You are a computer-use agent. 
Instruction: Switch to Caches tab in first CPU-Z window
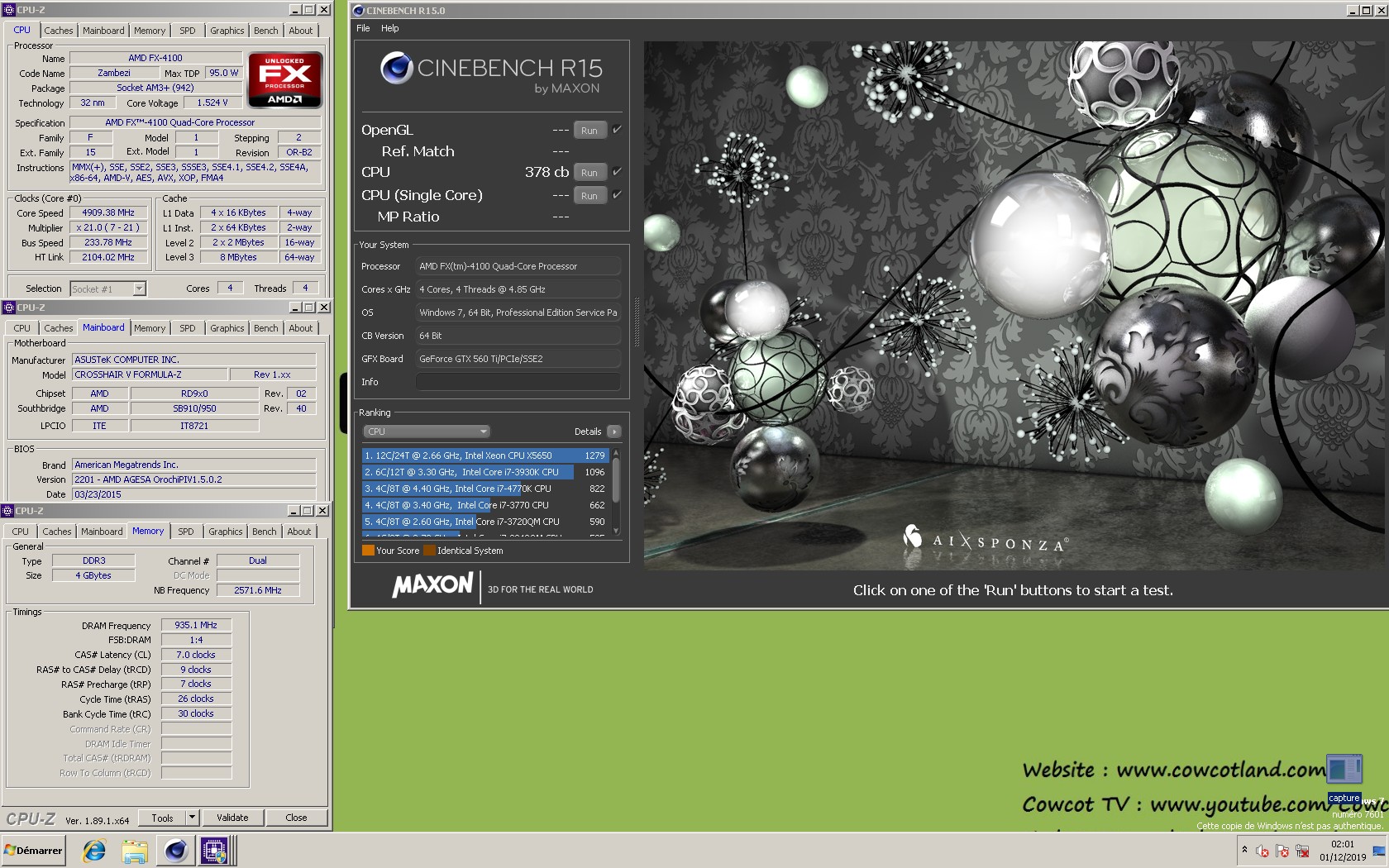point(59,31)
